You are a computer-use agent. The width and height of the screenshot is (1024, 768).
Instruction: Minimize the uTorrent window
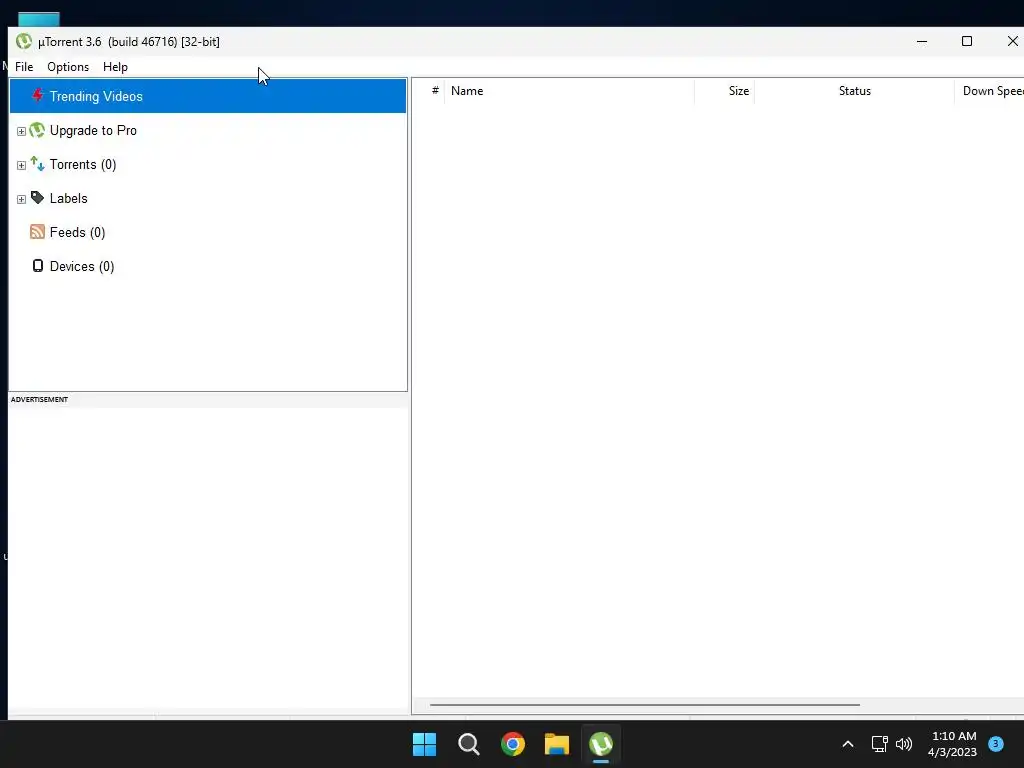coord(922,41)
